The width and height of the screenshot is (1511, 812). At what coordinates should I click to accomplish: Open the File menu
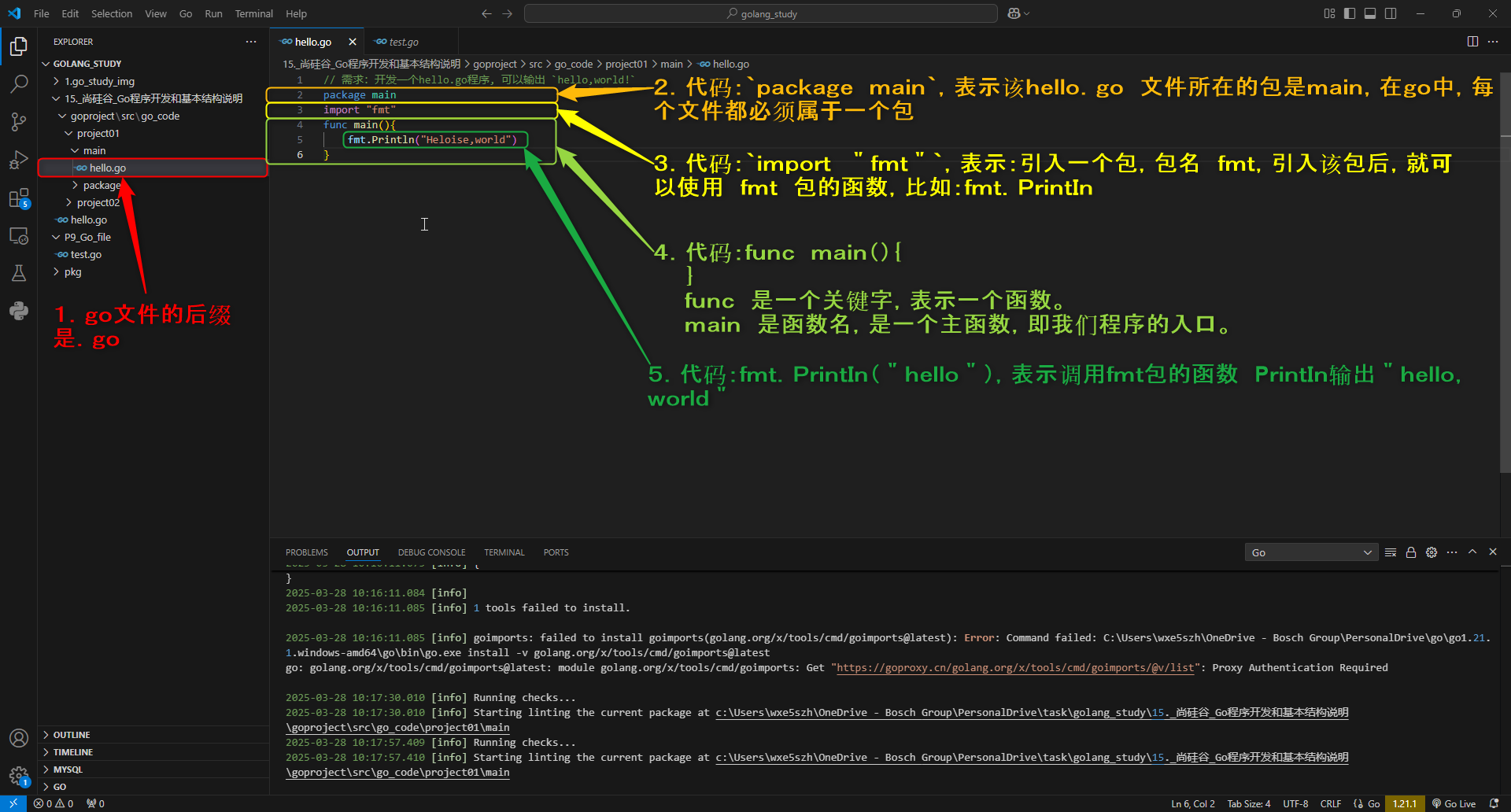pyautogui.click(x=42, y=13)
